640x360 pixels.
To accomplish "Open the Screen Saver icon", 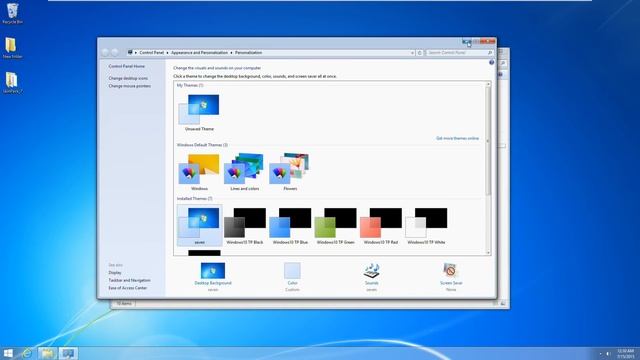I will (x=451, y=271).
